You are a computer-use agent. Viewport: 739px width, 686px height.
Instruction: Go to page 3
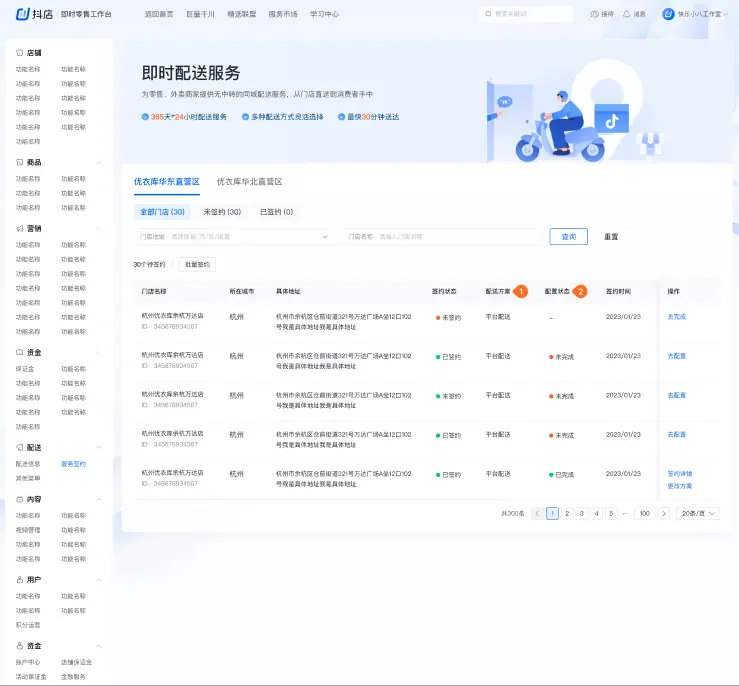[582, 514]
